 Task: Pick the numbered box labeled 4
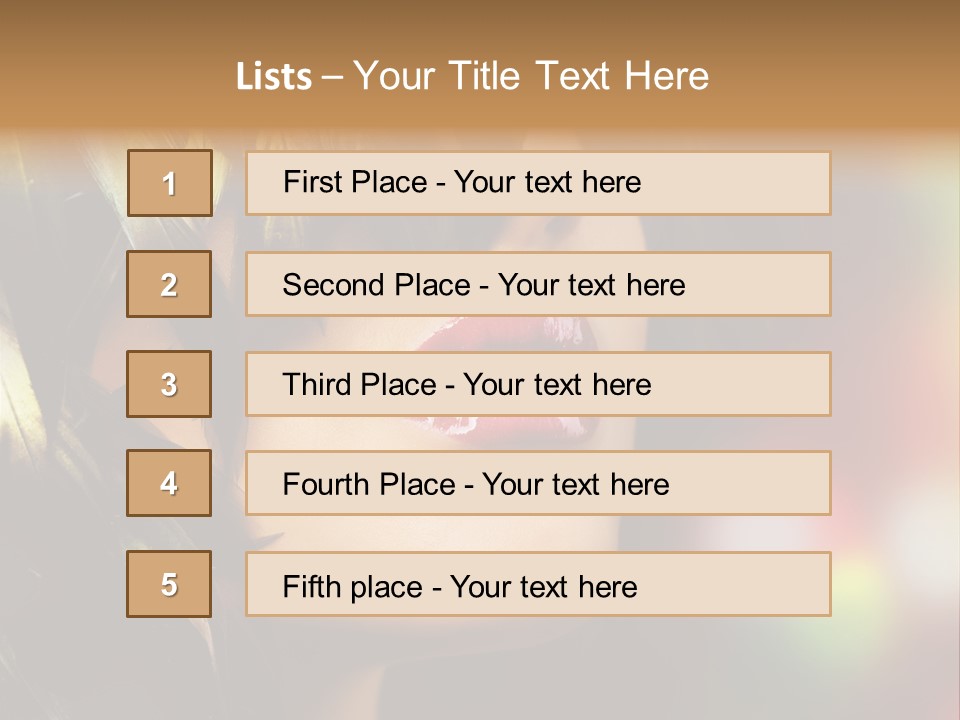(x=169, y=483)
